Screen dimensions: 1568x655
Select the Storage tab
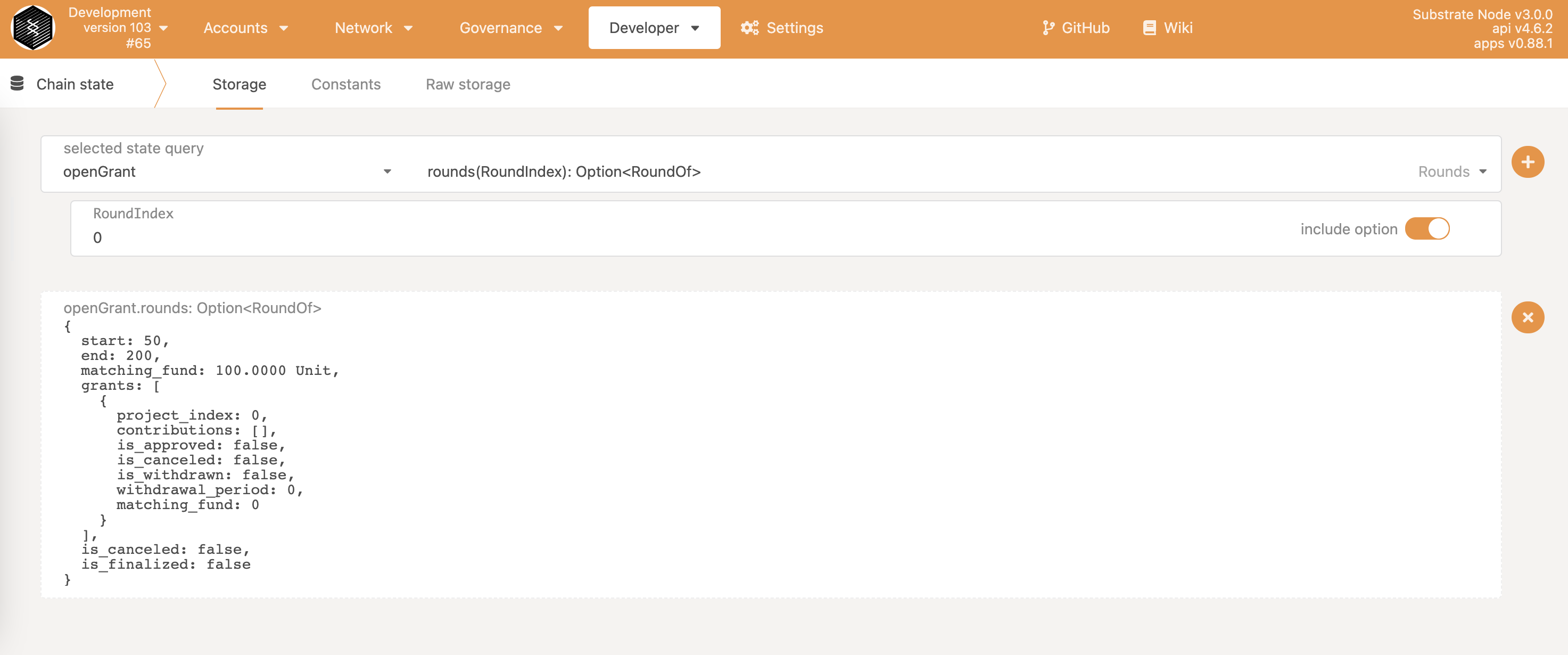click(x=239, y=84)
